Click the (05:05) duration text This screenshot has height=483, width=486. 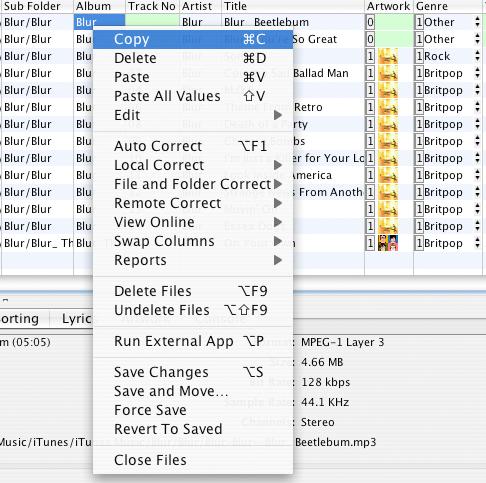[x=31, y=342]
